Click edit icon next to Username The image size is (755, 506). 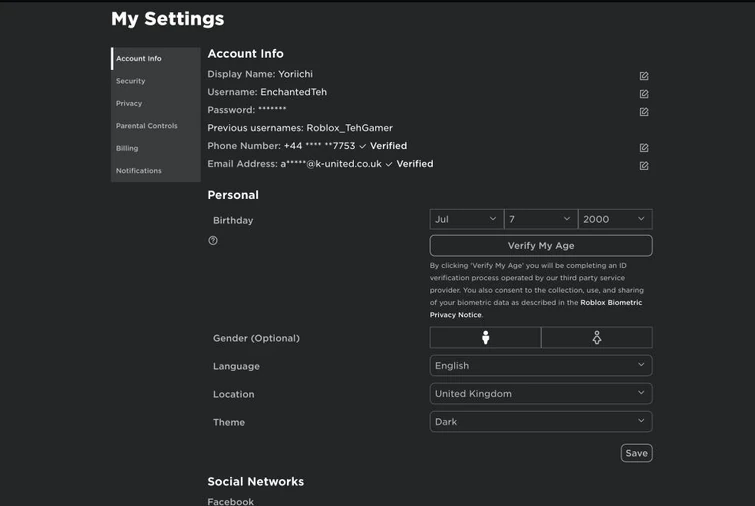coord(644,94)
